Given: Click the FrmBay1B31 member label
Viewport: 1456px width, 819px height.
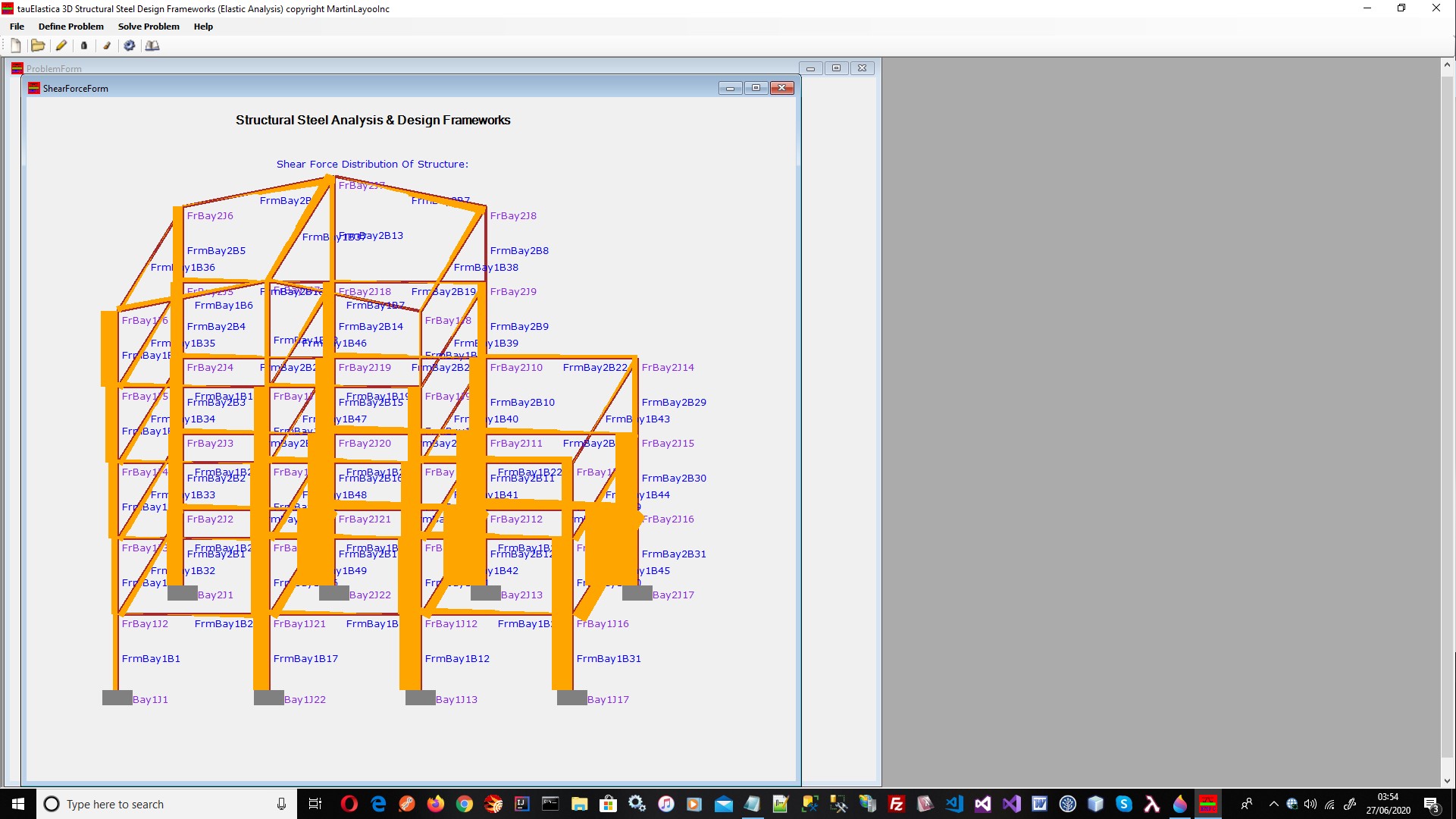Looking at the screenshot, I should click(x=609, y=658).
